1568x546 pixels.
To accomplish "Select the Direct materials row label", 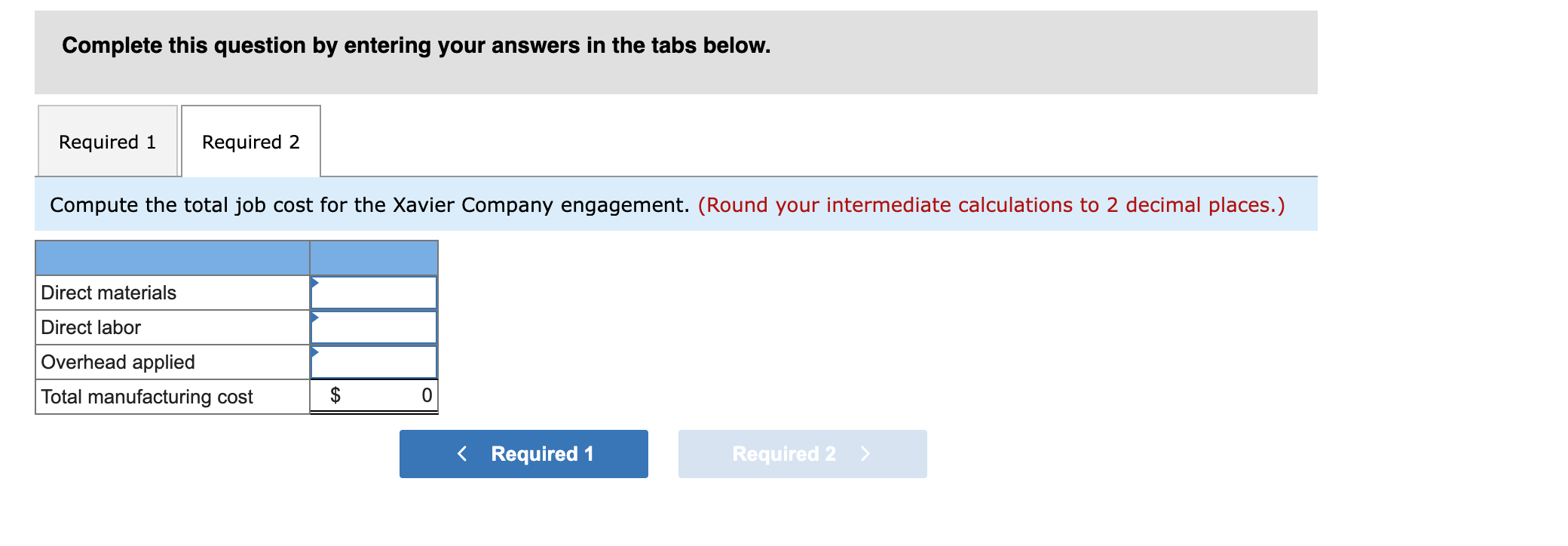I will point(109,293).
